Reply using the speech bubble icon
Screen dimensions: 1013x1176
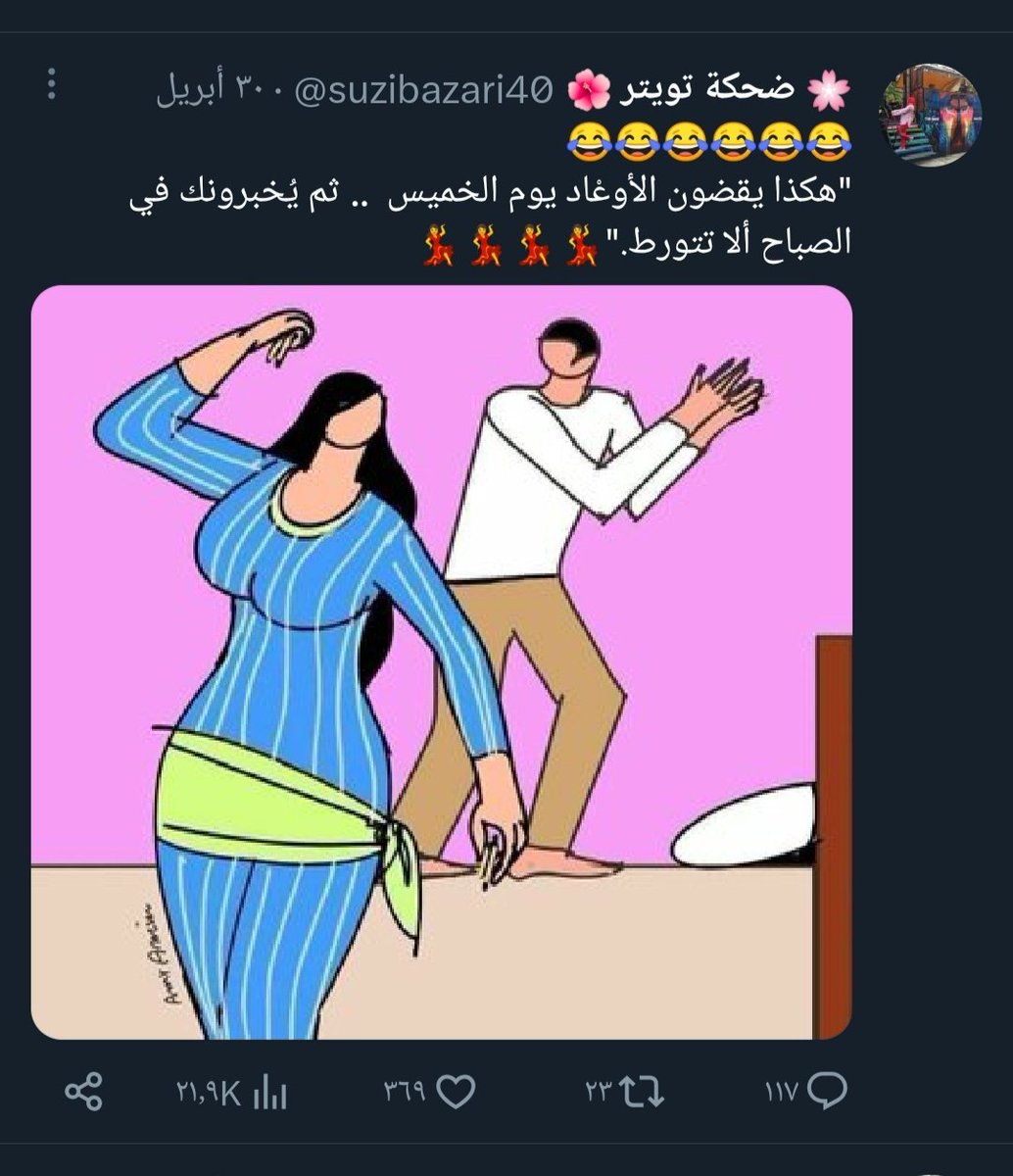[x=829, y=1091]
